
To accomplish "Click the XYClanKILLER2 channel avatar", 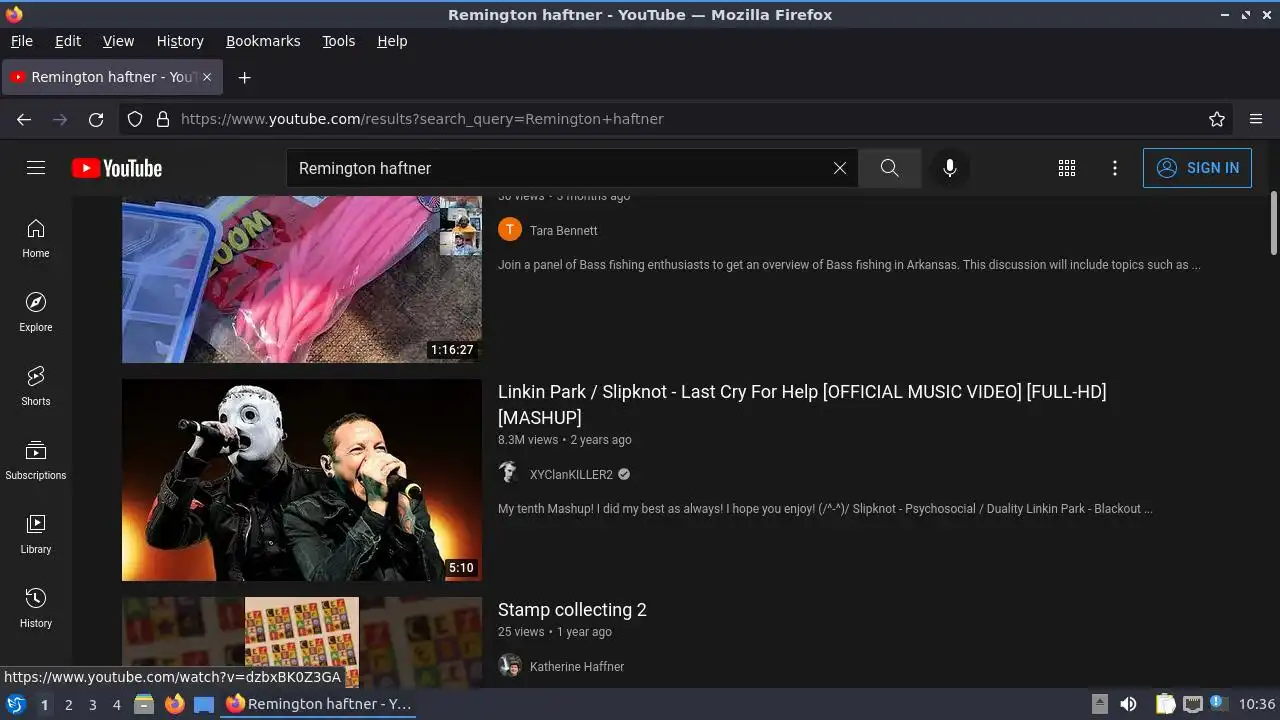I will pyautogui.click(x=510, y=473).
